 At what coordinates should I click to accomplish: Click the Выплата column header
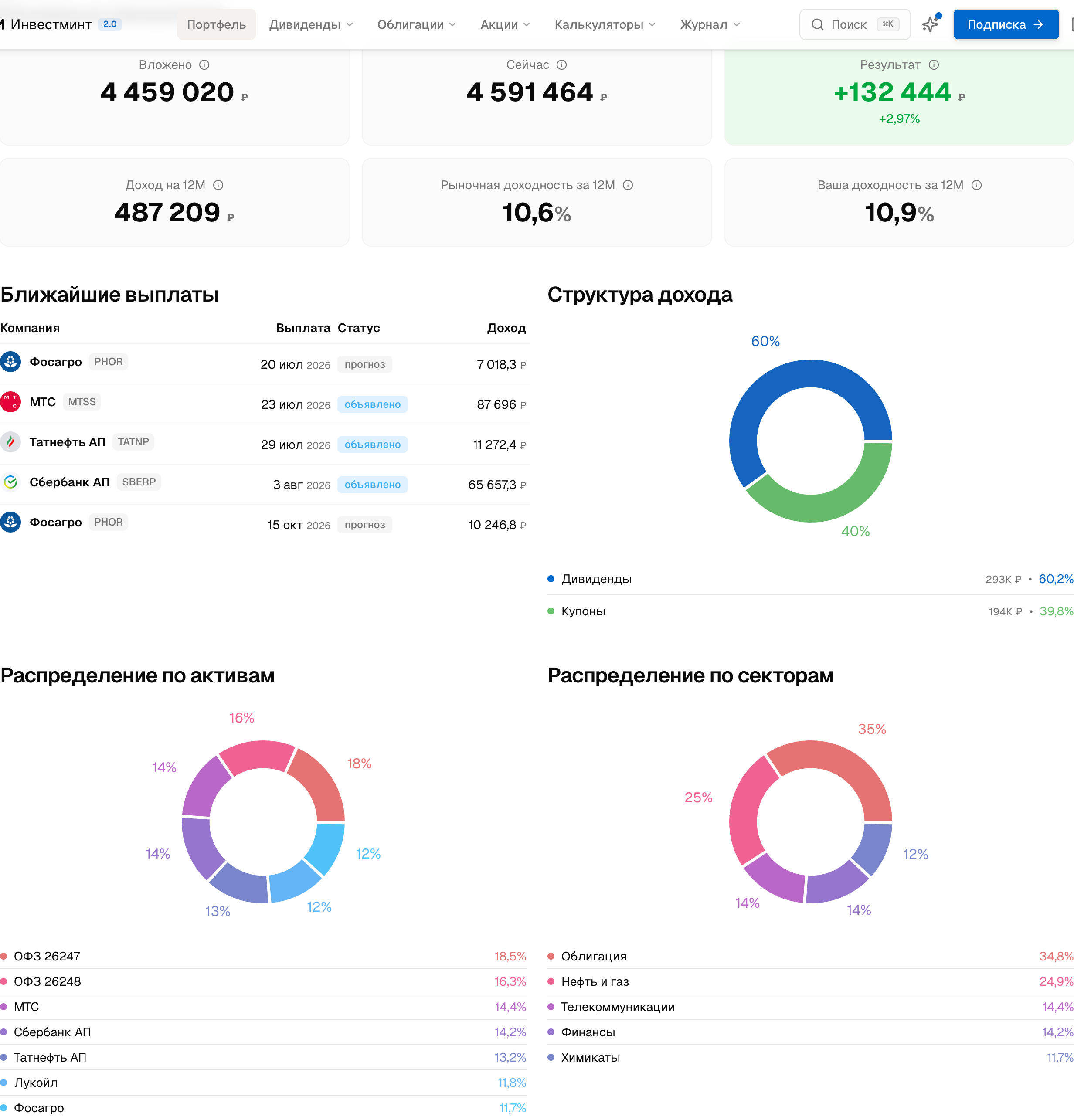[x=303, y=328]
